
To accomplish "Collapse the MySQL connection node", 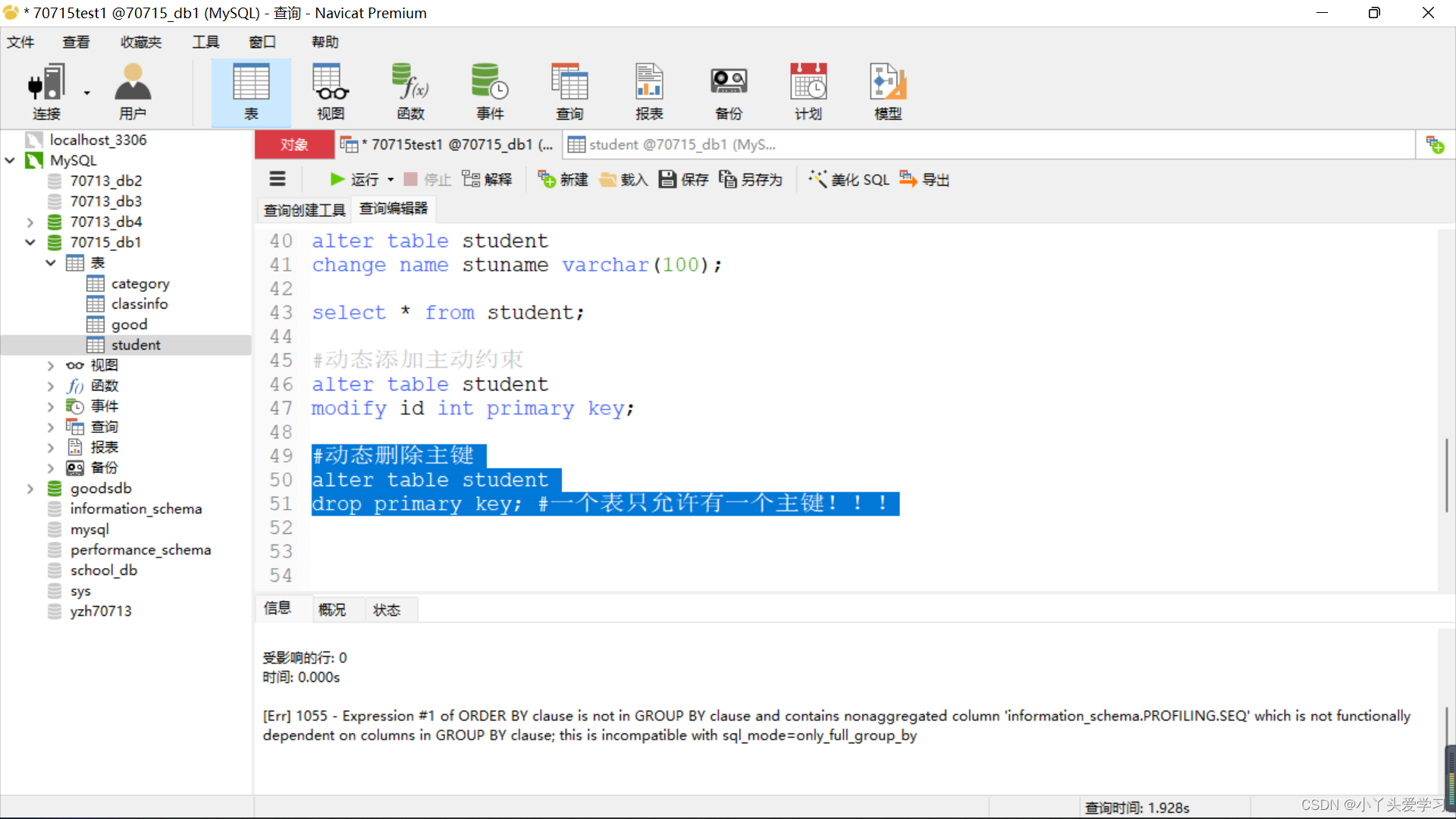I will tap(10, 160).
